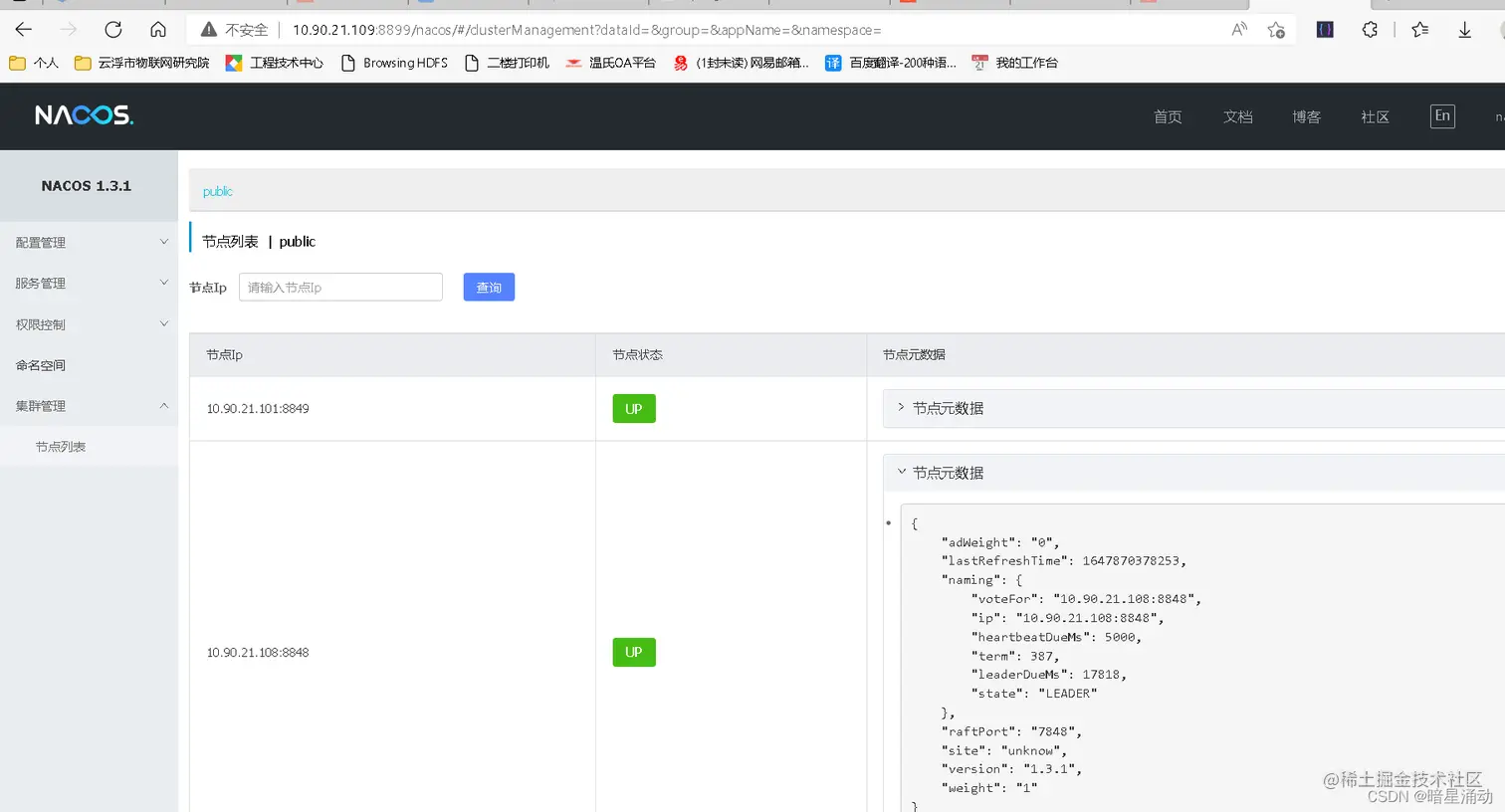
Task: Open the downloads arrow icon
Action: click(1465, 30)
